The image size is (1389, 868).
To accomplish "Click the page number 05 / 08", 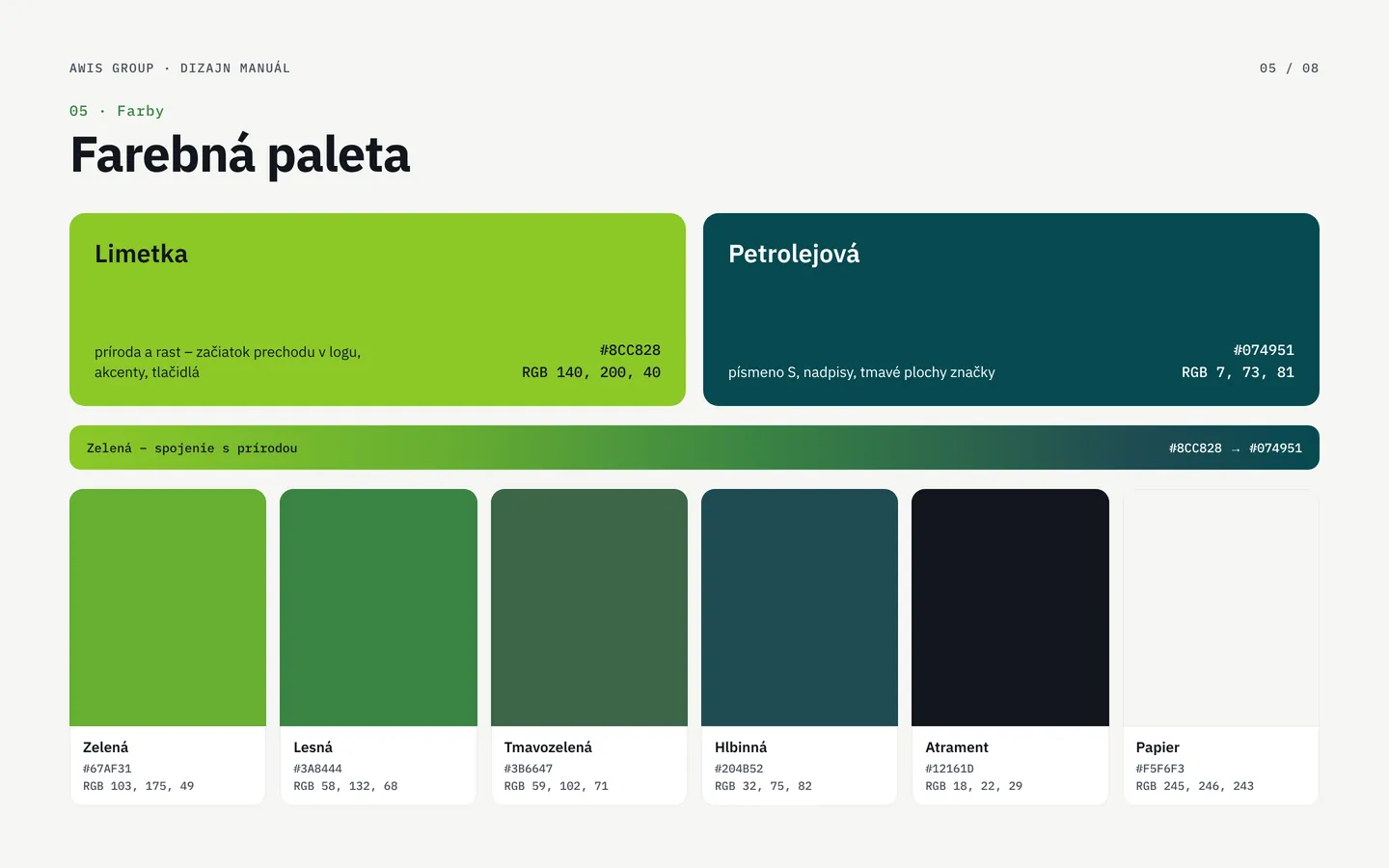I will pos(1289,68).
